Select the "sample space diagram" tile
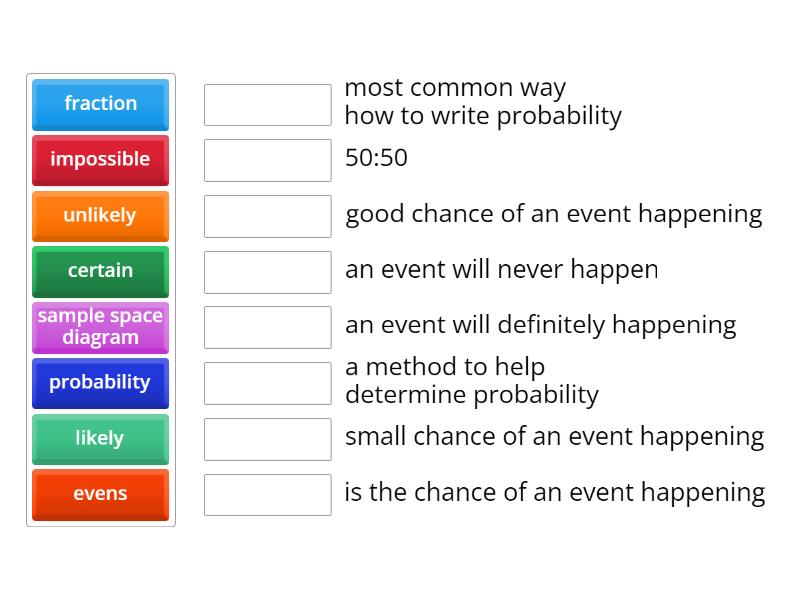 pos(100,327)
